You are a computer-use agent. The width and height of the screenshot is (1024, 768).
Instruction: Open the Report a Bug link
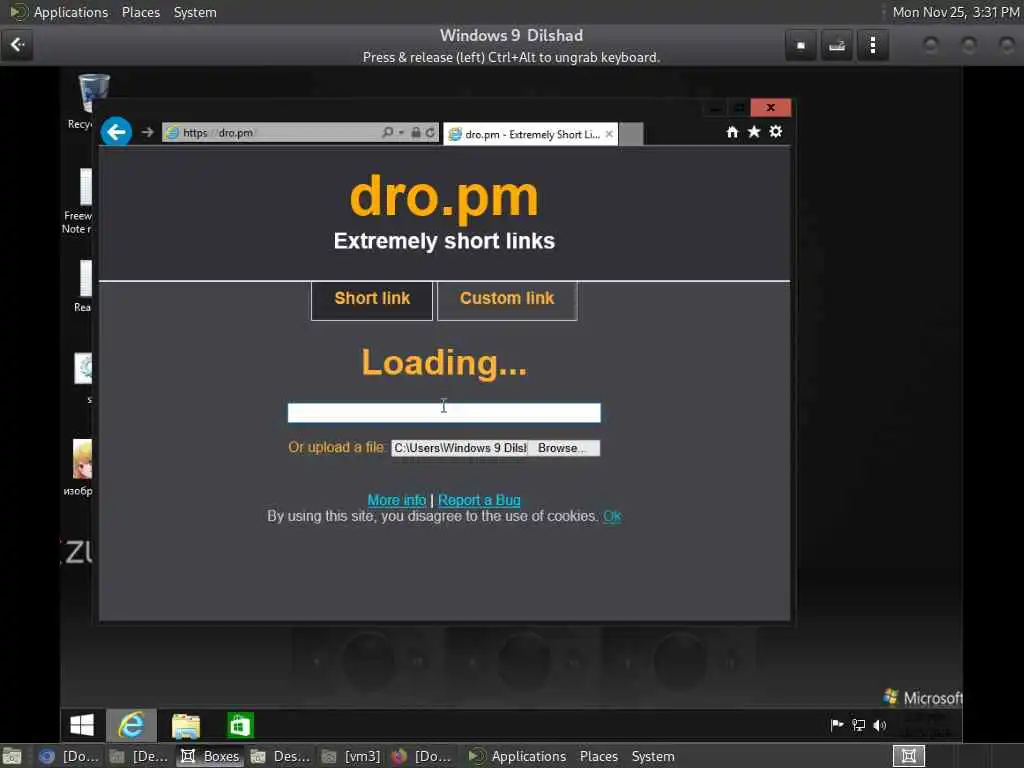[x=479, y=500]
